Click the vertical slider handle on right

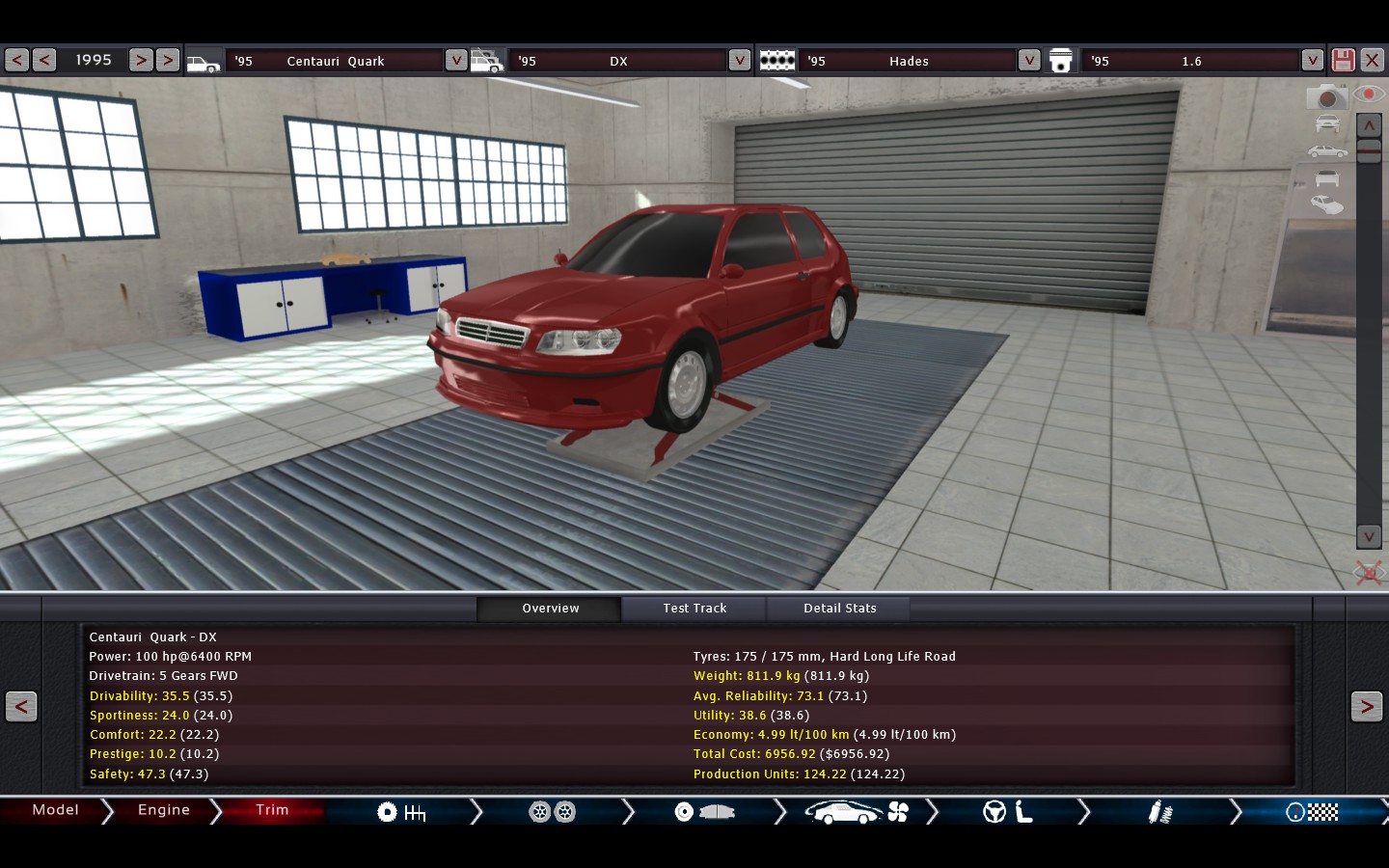(x=1369, y=150)
